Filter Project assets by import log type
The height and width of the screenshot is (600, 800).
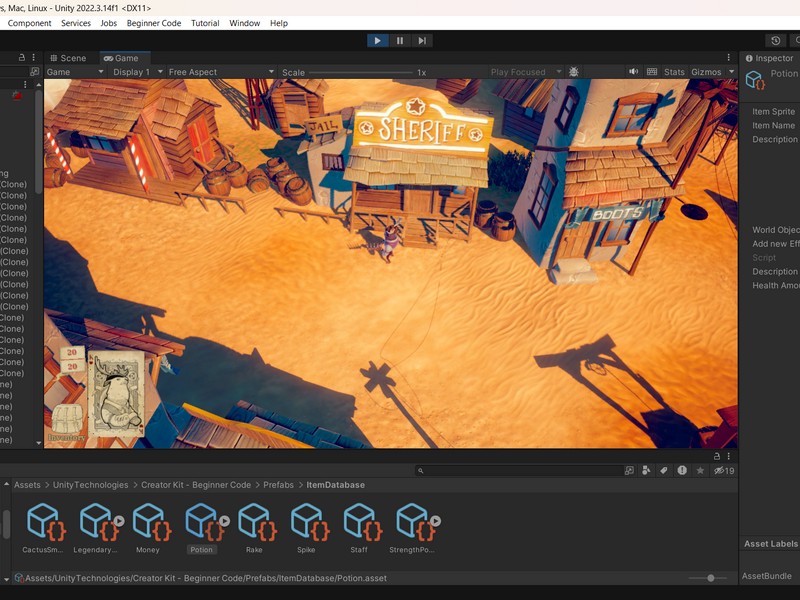682,470
